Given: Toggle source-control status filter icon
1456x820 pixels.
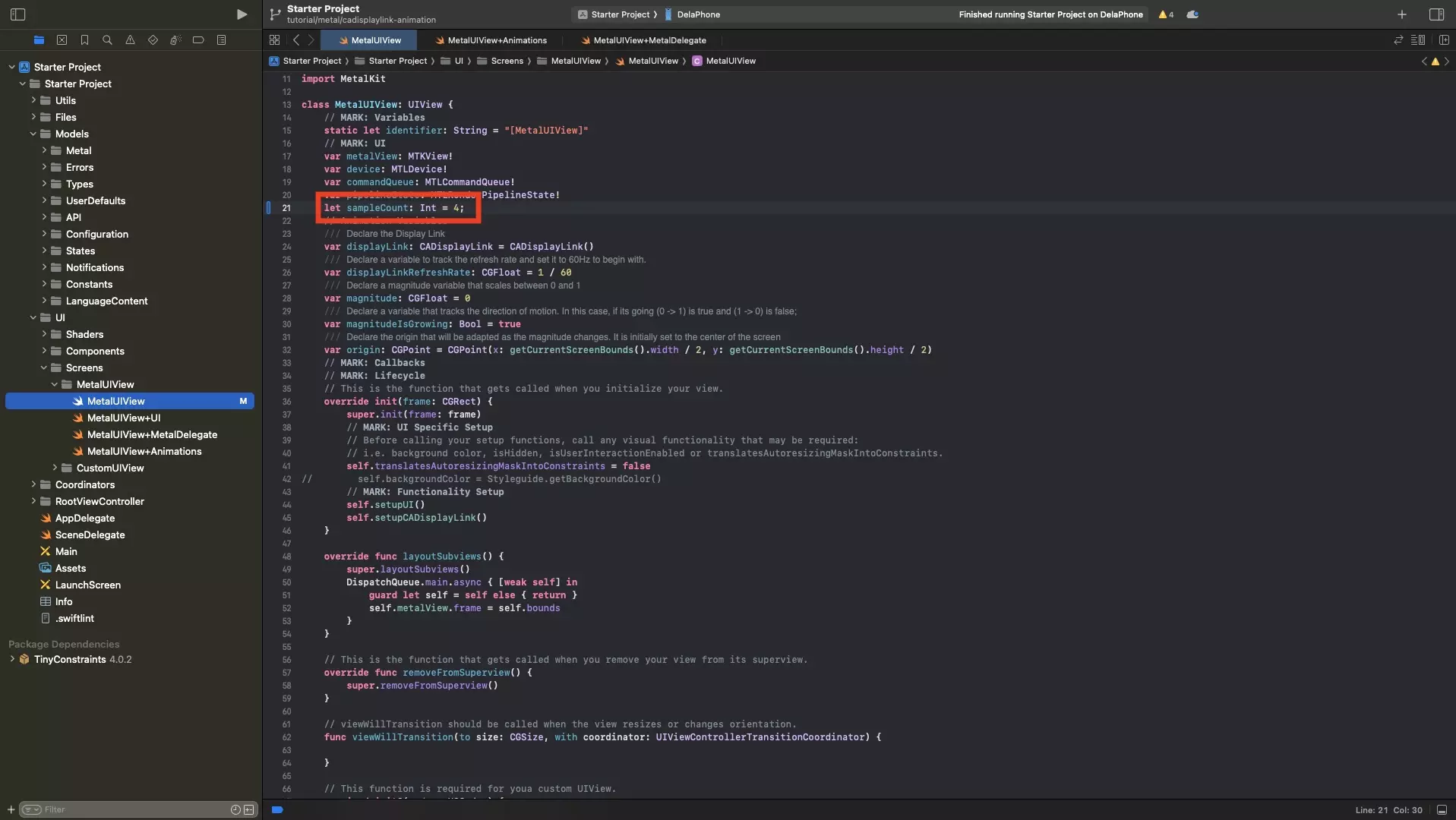Looking at the screenshot, I should pyautogui.click(x=248, y=809).
